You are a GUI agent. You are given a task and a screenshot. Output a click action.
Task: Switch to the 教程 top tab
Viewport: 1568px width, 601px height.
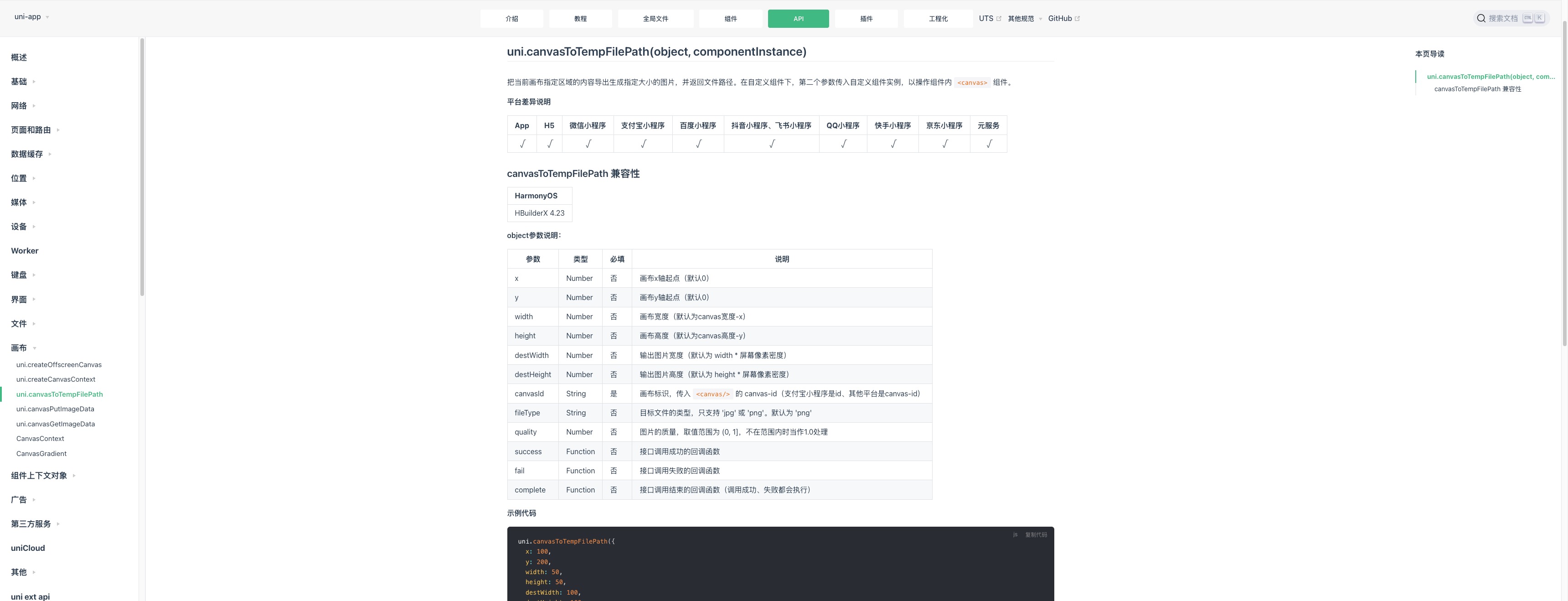580,19
